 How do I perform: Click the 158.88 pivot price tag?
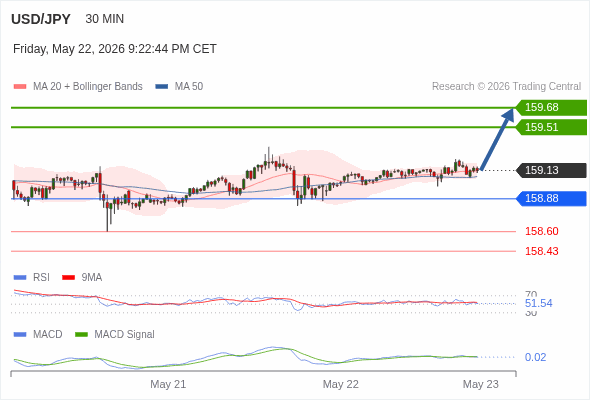click(552, 198)
